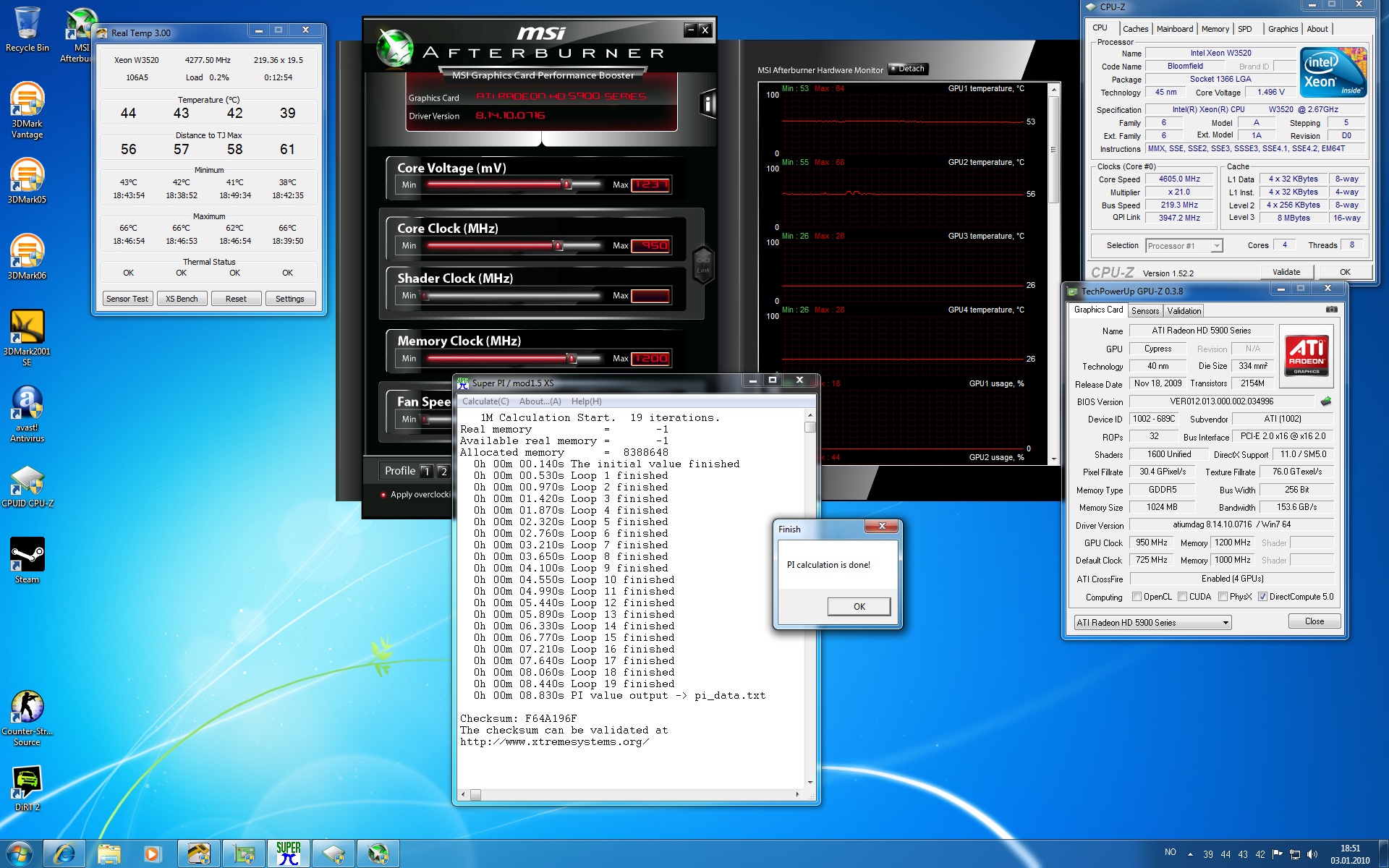Open the SPD tab in CPU-Z

tap(1244, 29)
